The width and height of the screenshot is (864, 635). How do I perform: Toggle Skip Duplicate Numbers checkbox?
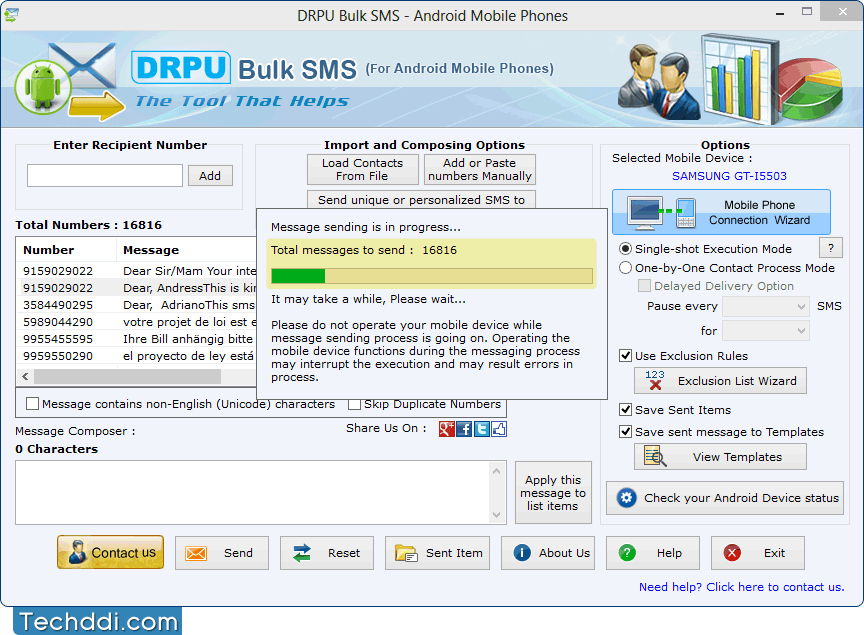(x=354, y=403)
